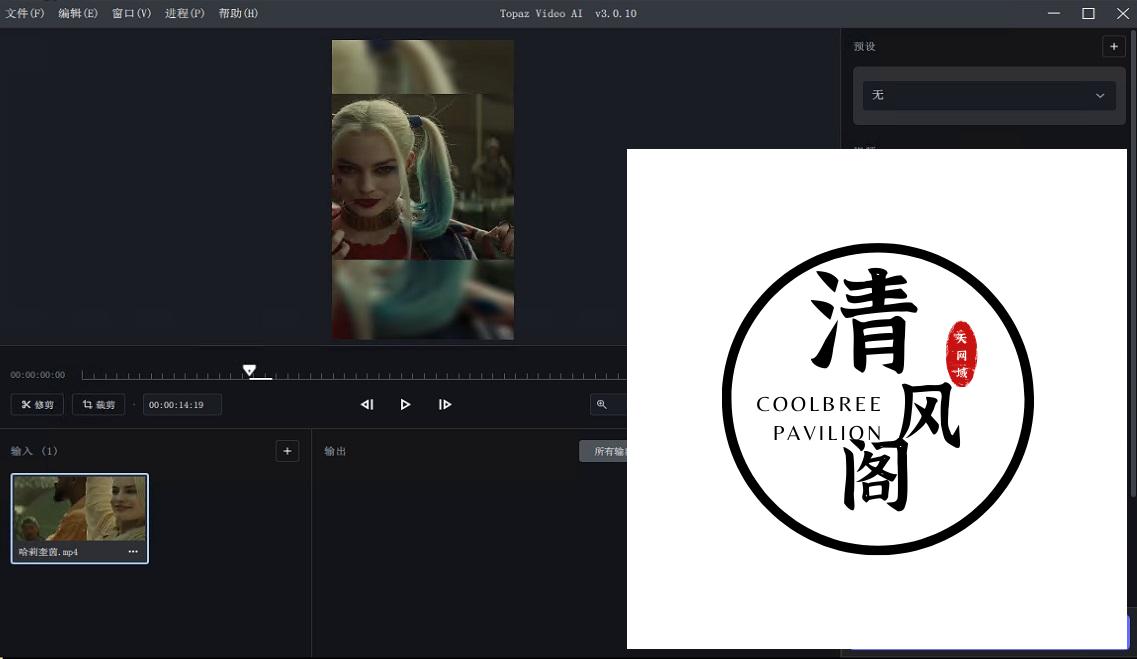Expand the 预设 preset dropdown showing 无
1137x659 pixels.
[989, 95]
